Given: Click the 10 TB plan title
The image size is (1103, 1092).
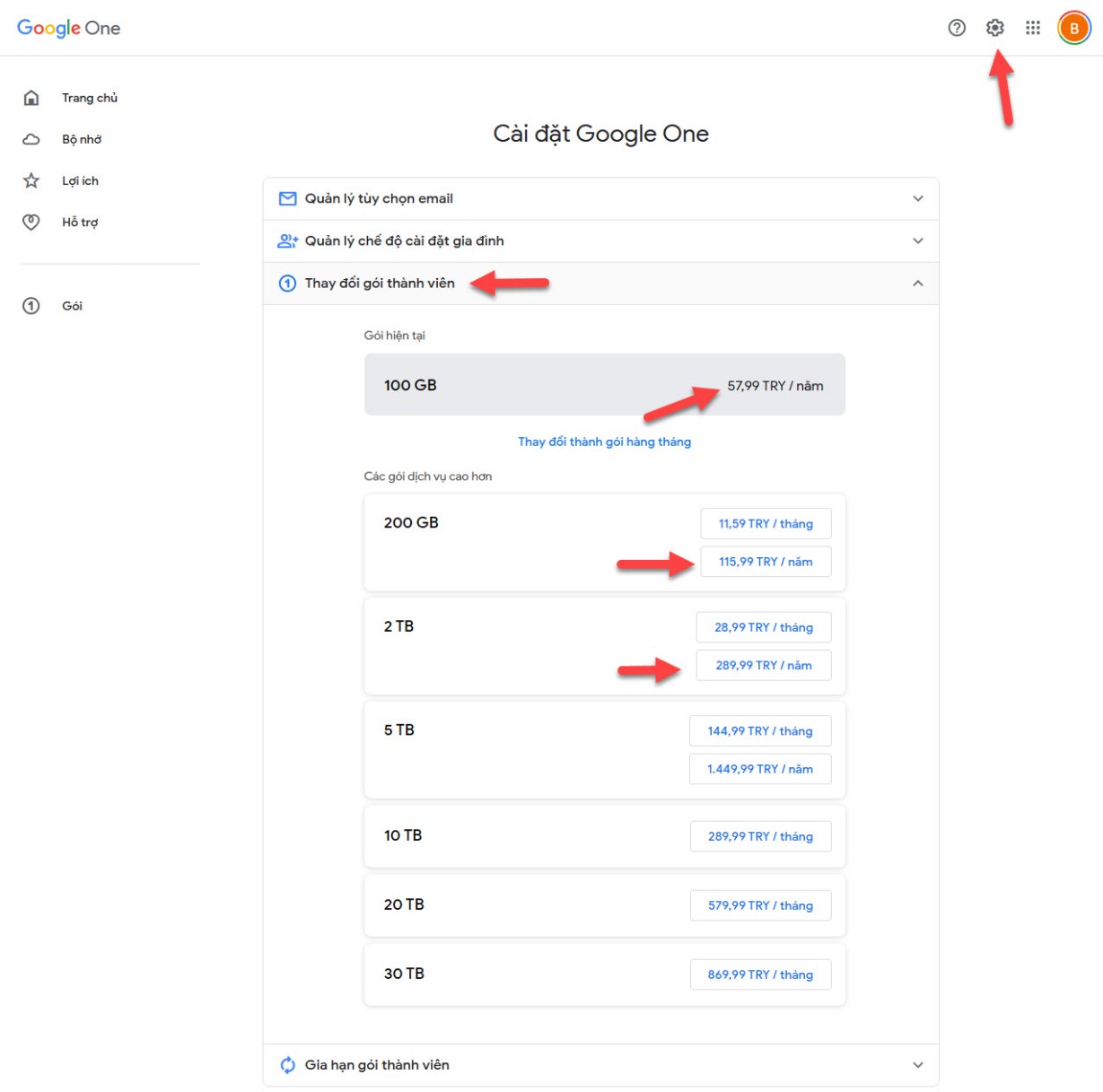Looking at the screenshot, I should (403, 835).
